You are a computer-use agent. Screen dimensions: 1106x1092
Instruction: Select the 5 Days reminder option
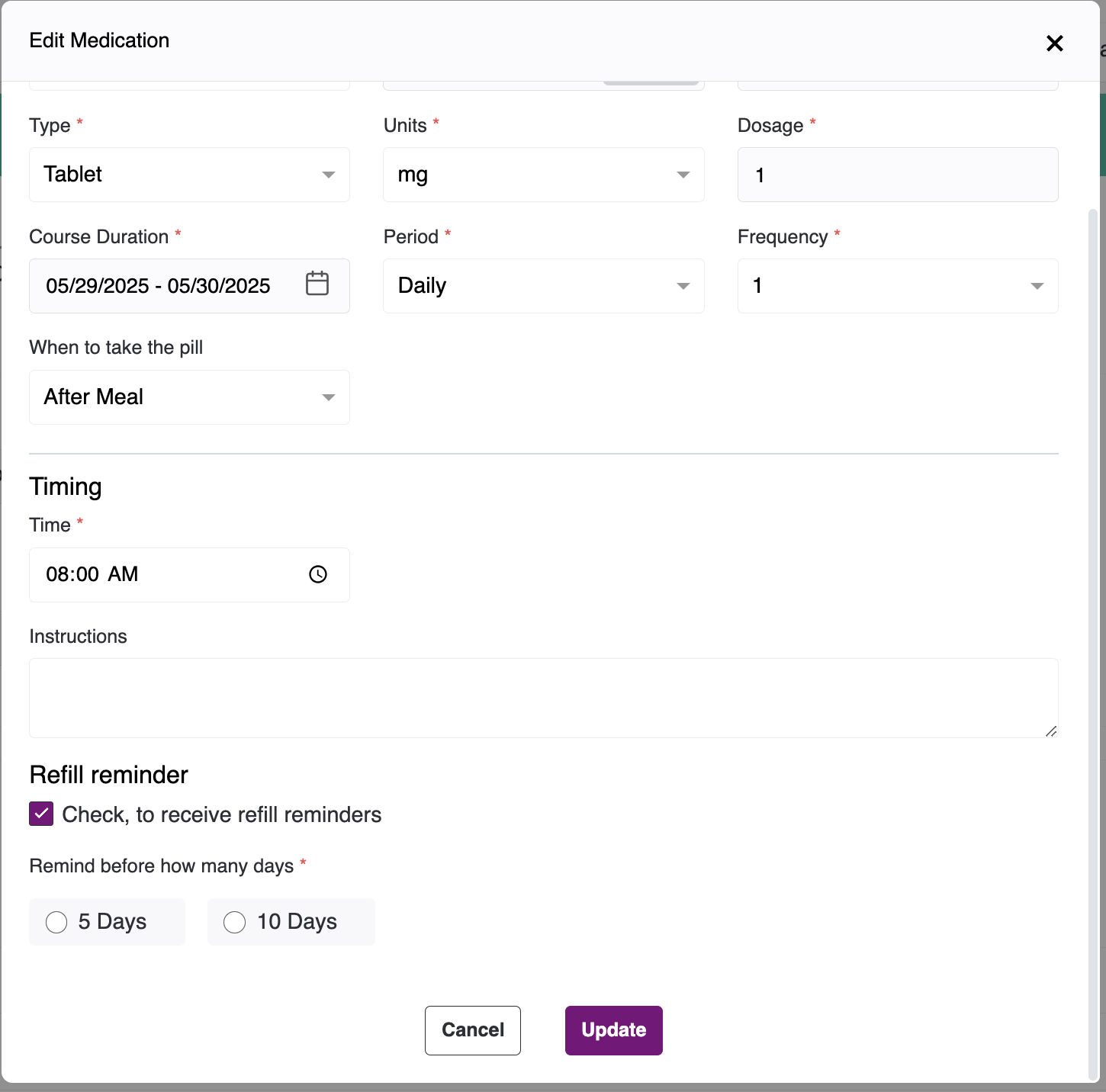(x=57, y=922)
